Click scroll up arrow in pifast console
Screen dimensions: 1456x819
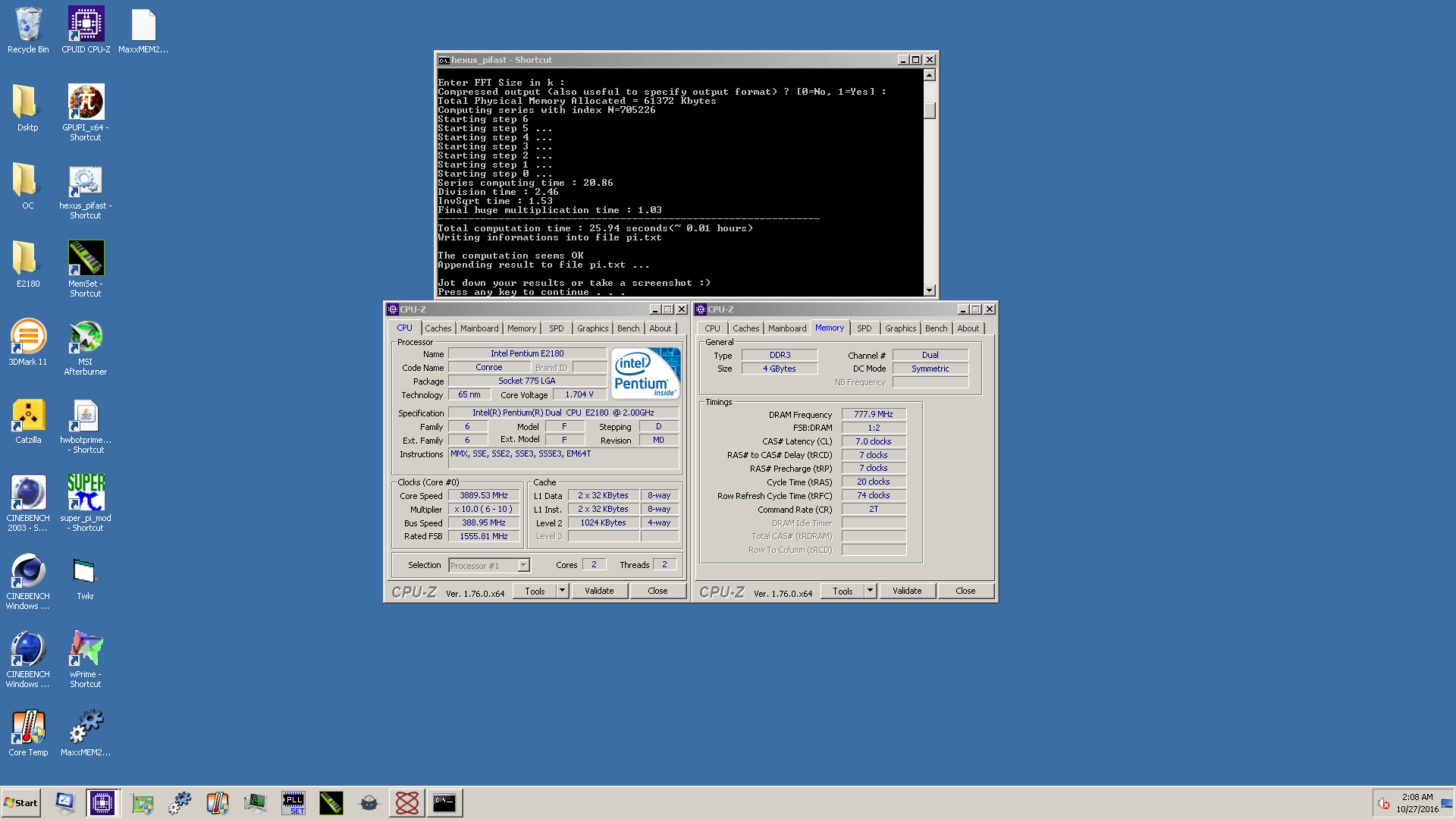tap(930, 75)
